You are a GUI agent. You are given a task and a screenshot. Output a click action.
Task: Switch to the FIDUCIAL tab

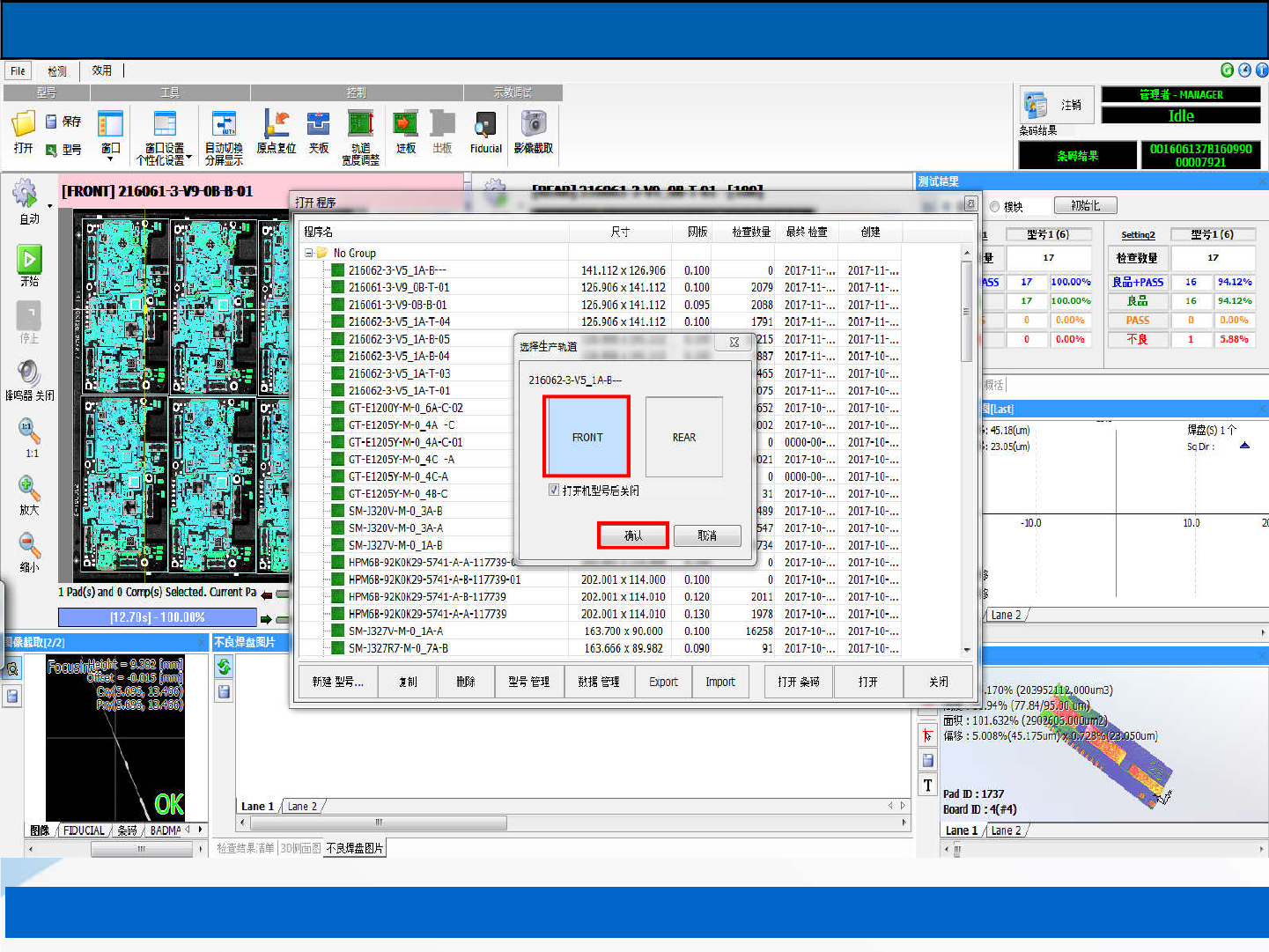(x=84, y=830)
